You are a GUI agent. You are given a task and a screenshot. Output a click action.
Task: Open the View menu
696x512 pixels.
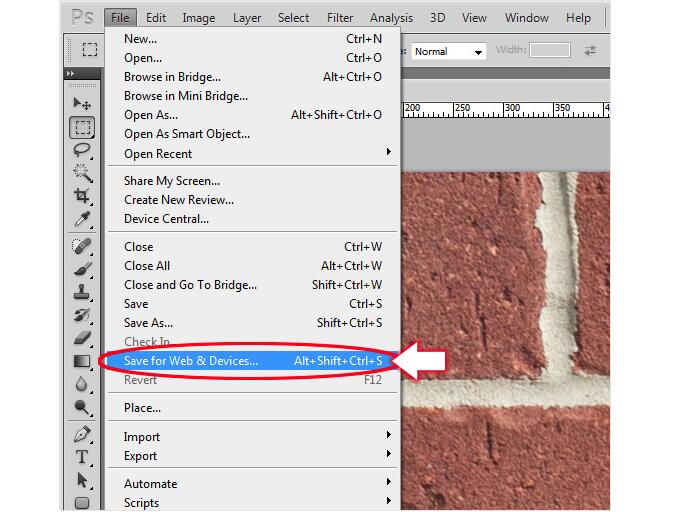[x=474, y=18]
